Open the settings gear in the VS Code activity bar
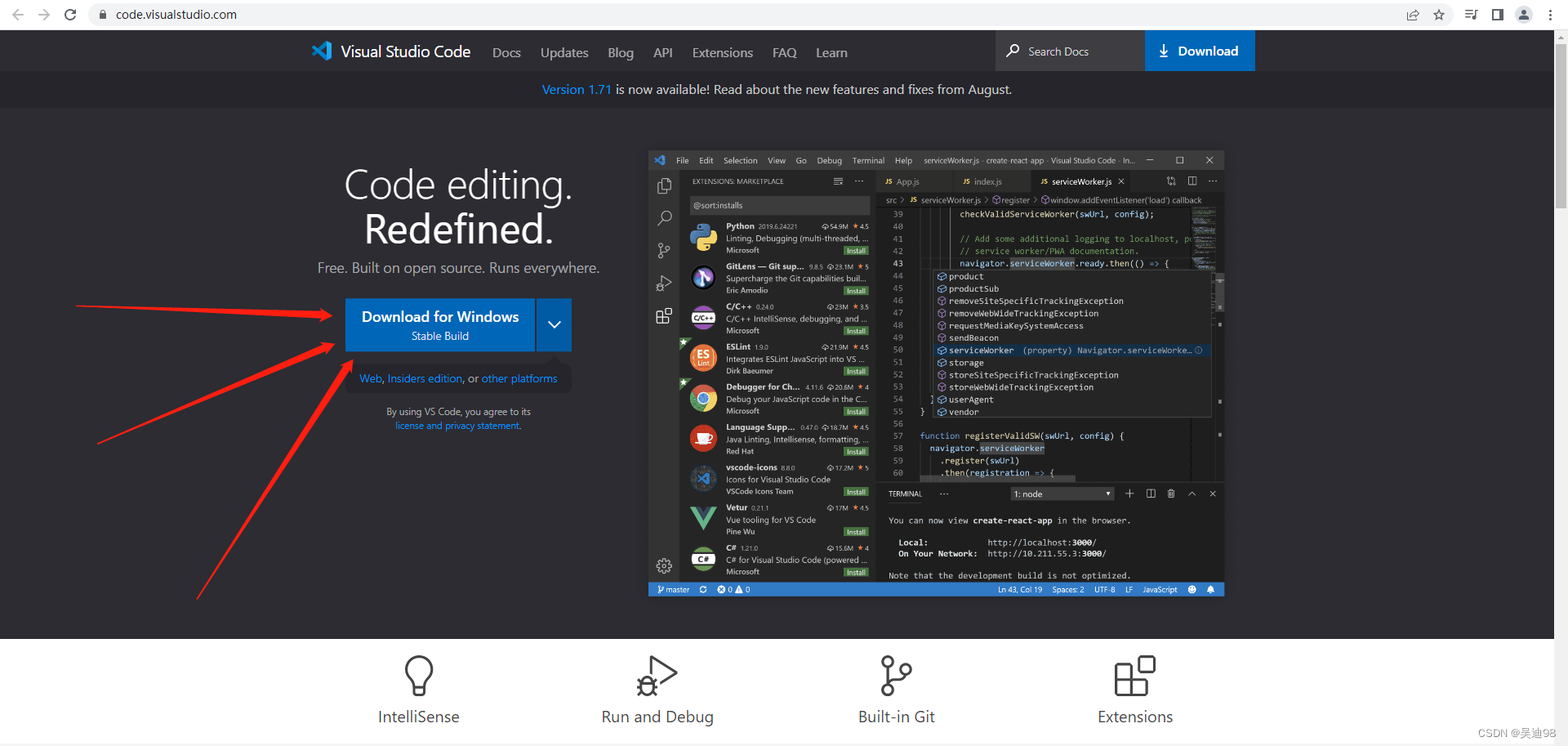1568x746 pixels. [664, 565]
